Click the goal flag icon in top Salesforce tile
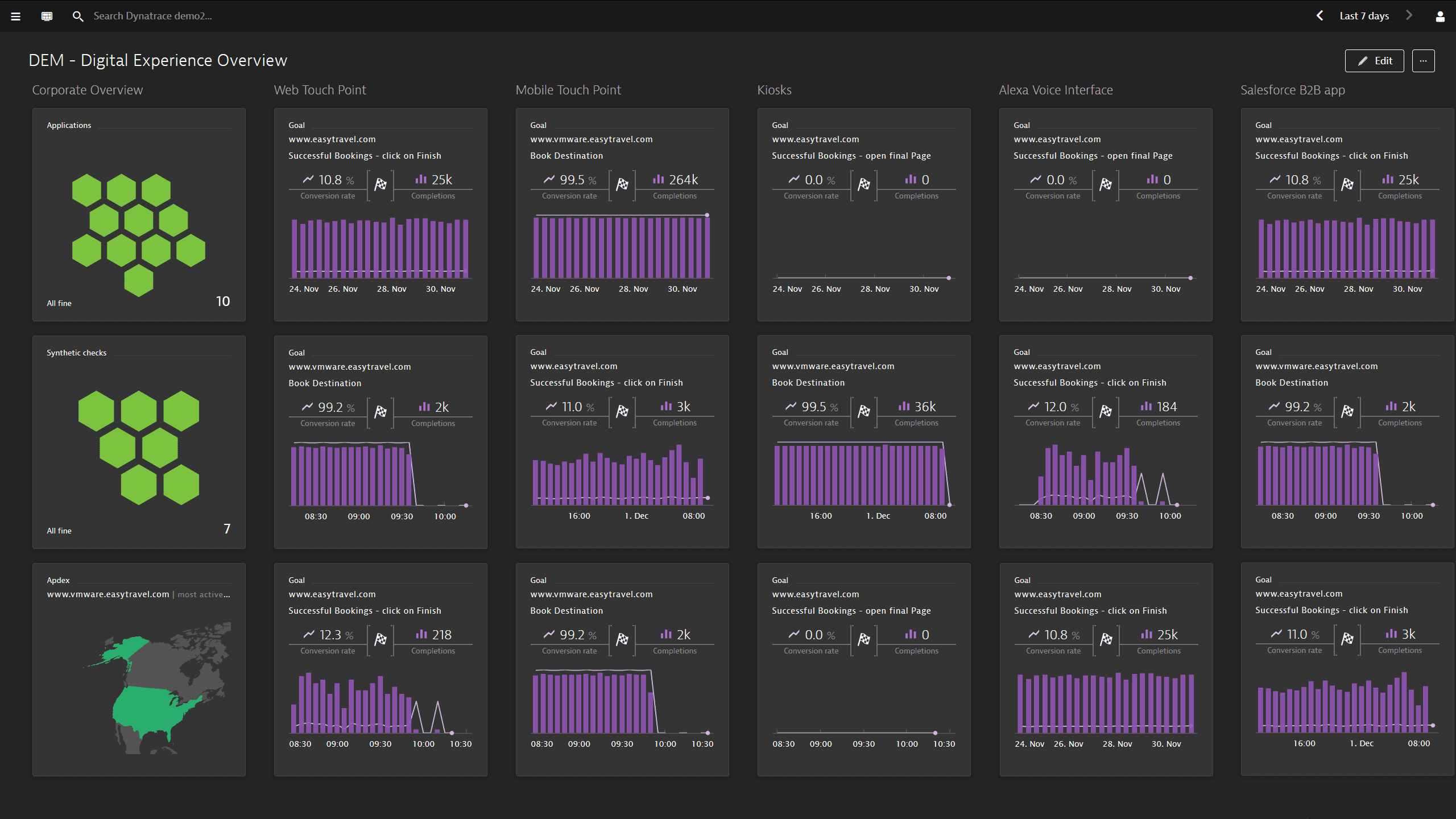This screenshot has width=1456, height=819. (x=1347, y=184)
